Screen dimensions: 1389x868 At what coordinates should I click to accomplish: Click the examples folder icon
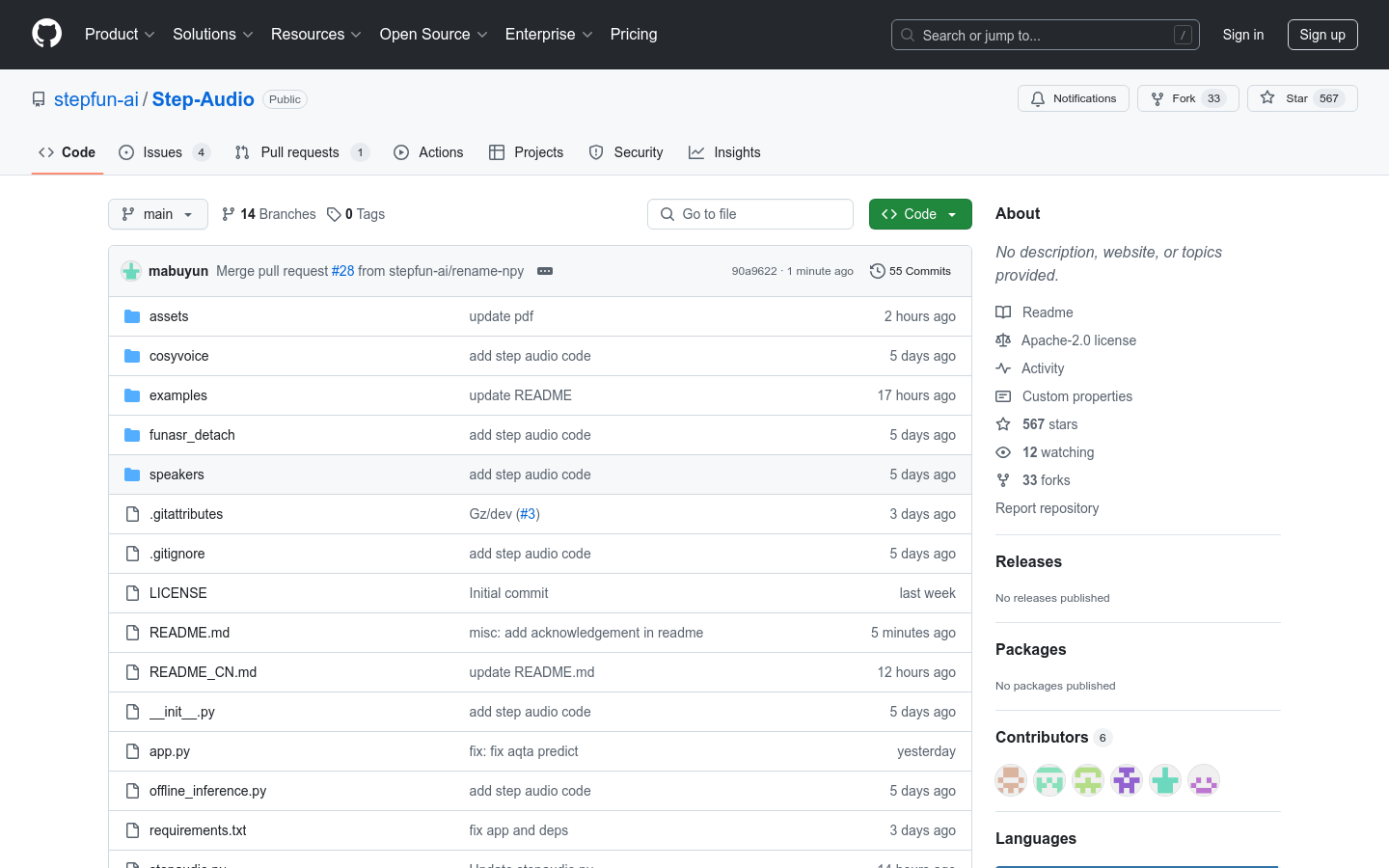click(132, 395)
